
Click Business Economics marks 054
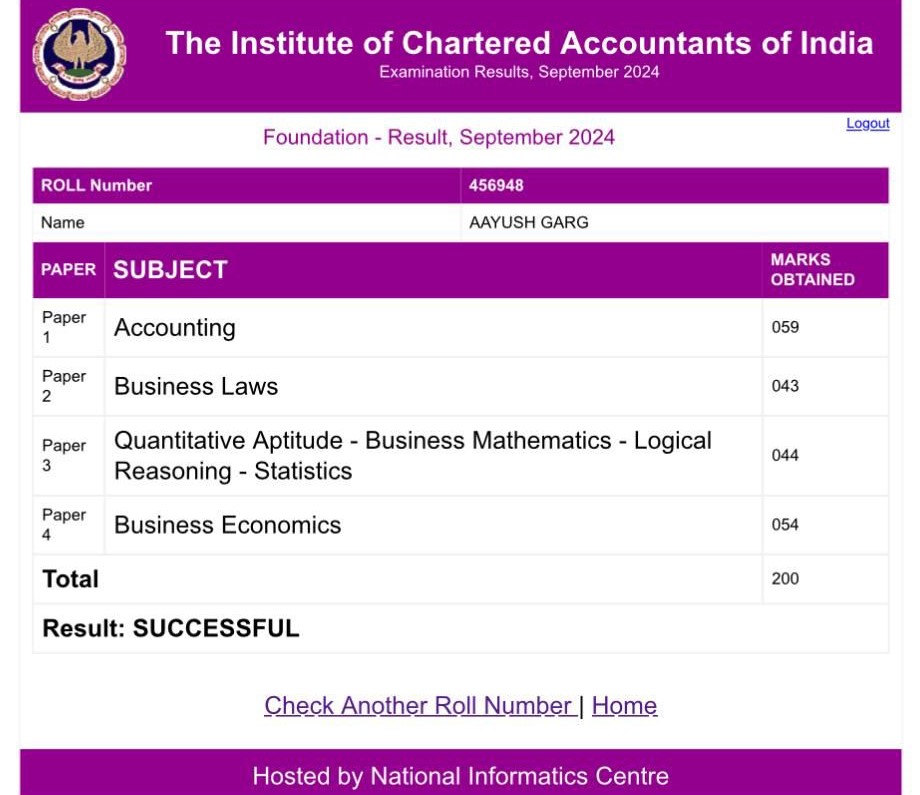click(785, 526)
